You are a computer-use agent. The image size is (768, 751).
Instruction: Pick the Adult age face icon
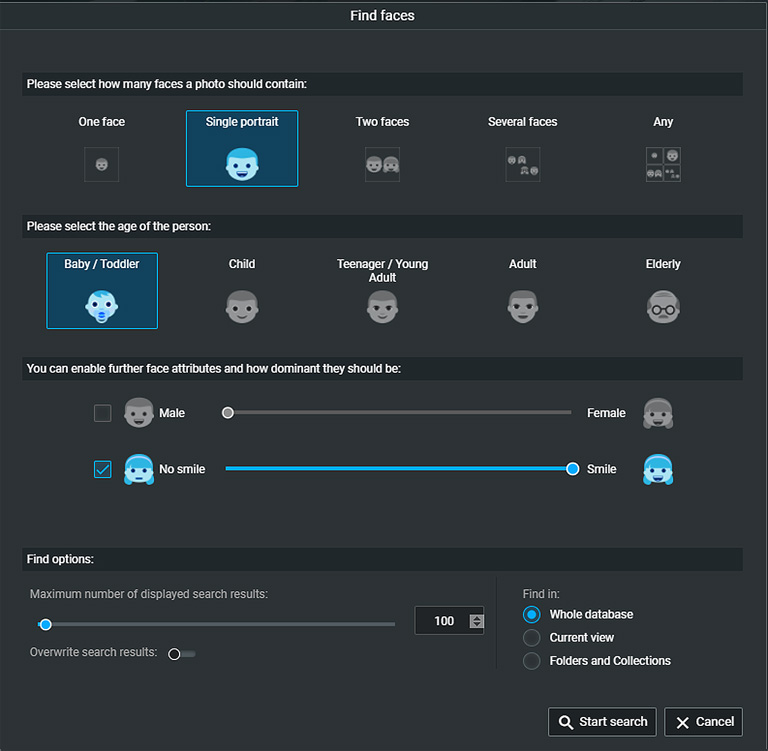pos(523,307)
